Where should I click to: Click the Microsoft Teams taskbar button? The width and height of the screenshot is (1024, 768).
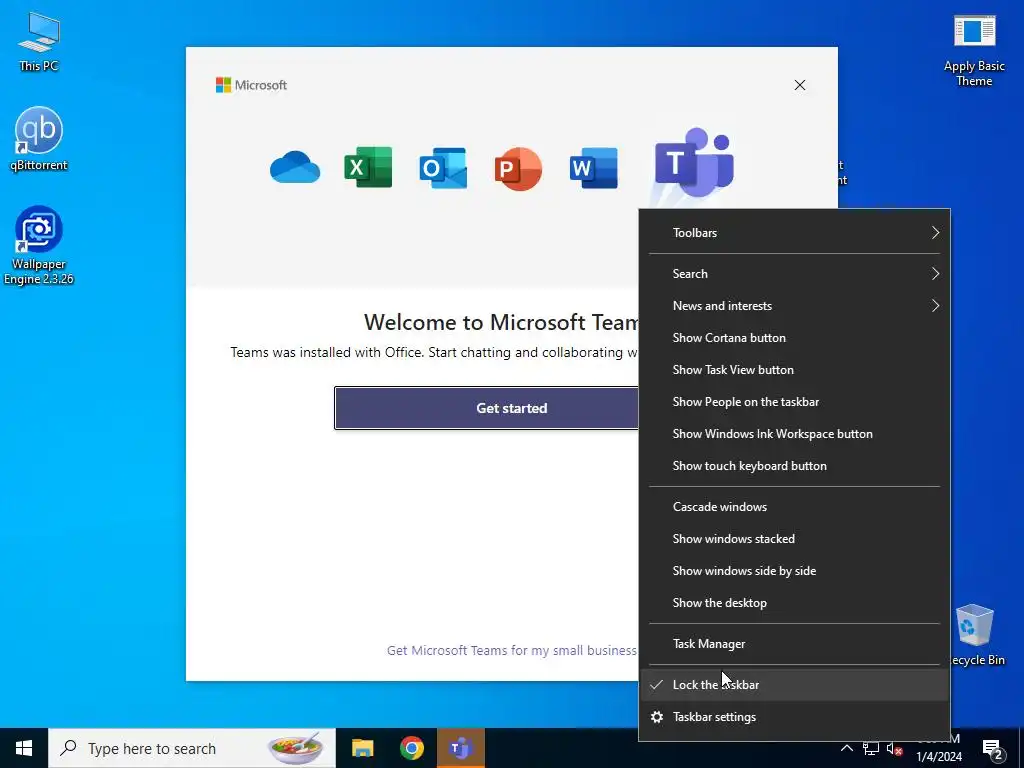pos(461,748)
